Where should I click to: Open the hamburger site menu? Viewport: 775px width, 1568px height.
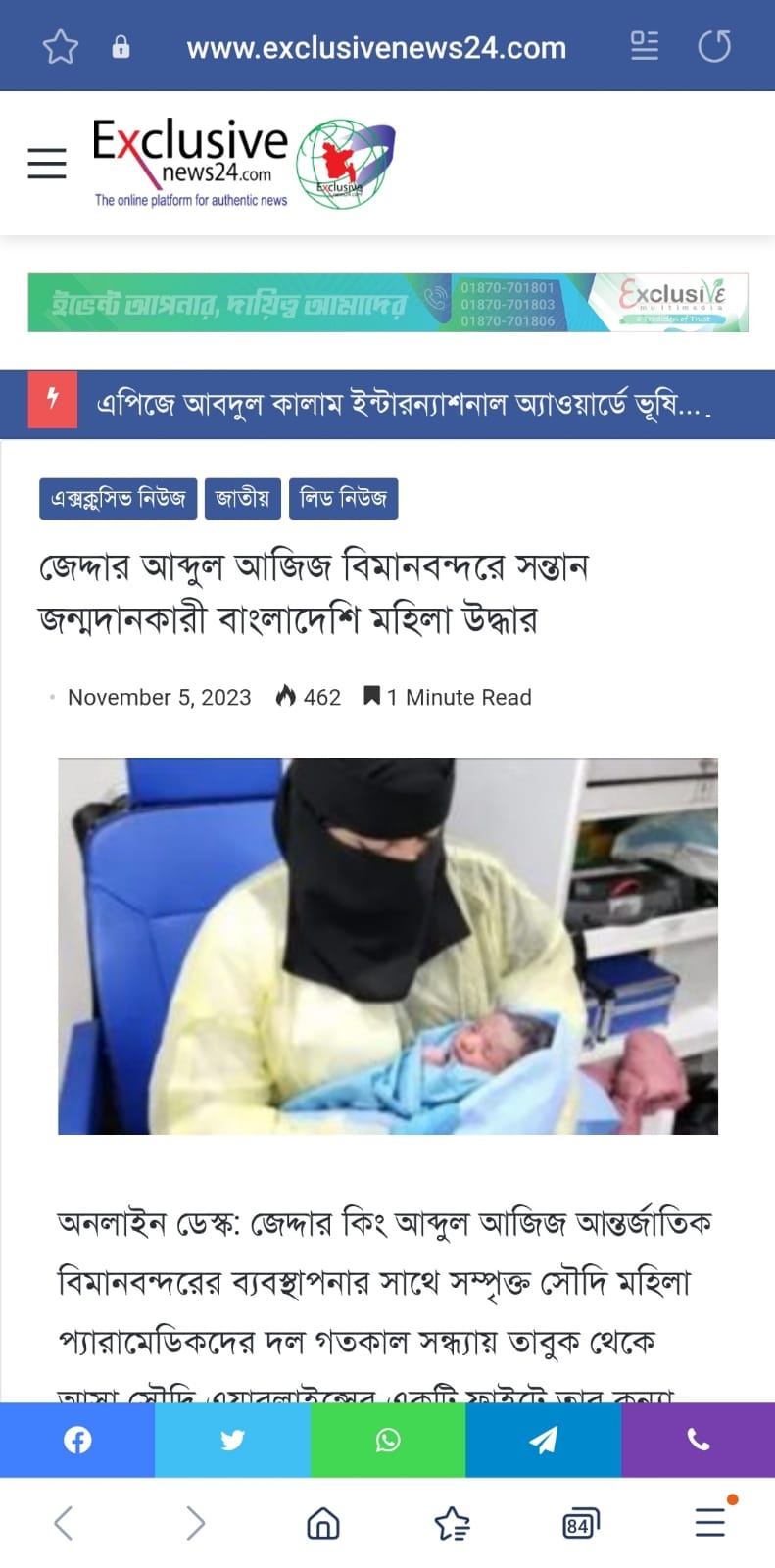[47, 164]
